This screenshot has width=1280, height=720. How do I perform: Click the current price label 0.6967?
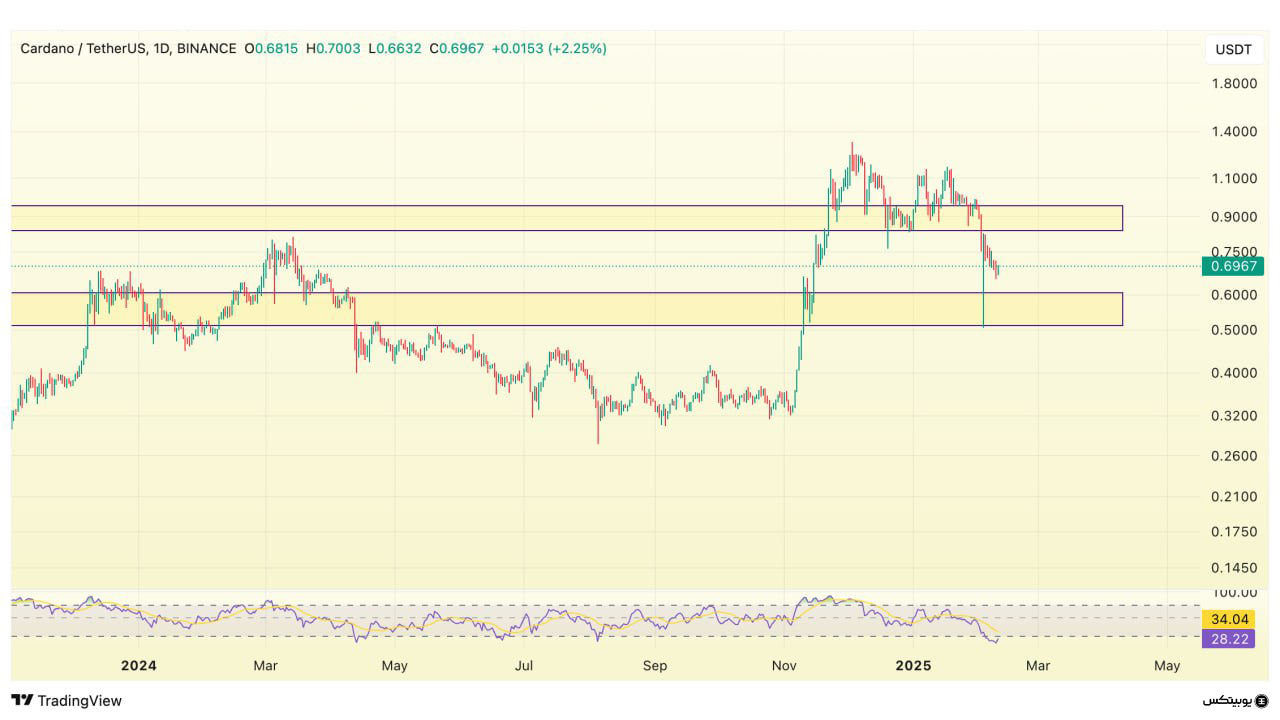click(1233, 266)
